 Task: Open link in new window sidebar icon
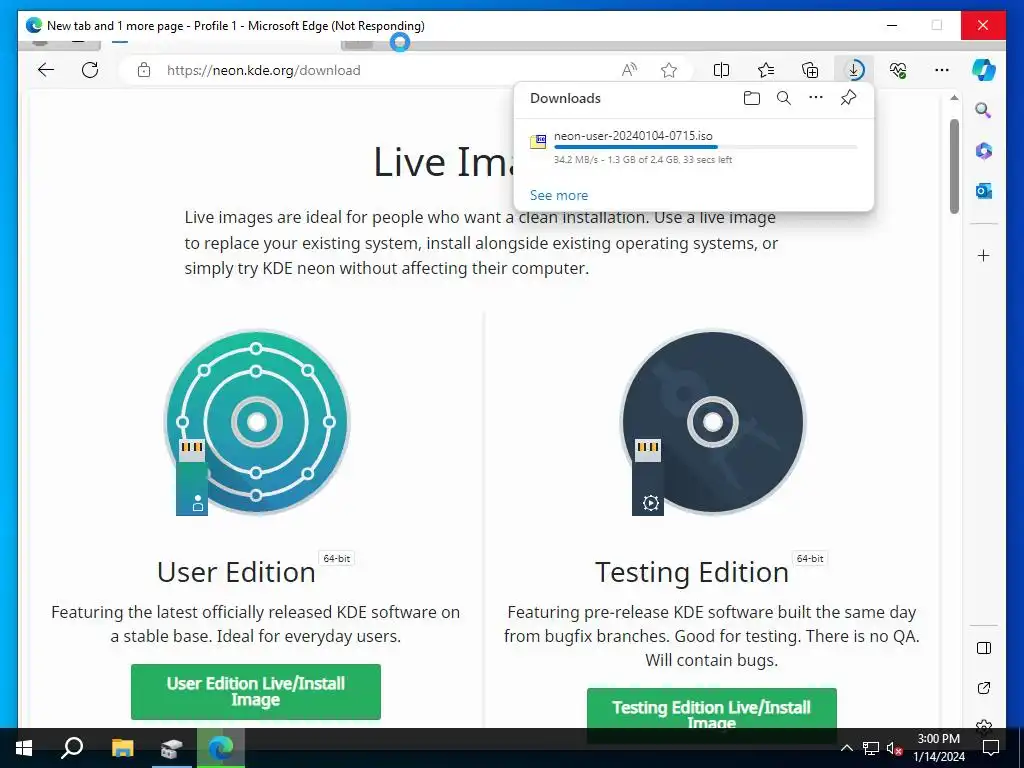pos(984,688)
